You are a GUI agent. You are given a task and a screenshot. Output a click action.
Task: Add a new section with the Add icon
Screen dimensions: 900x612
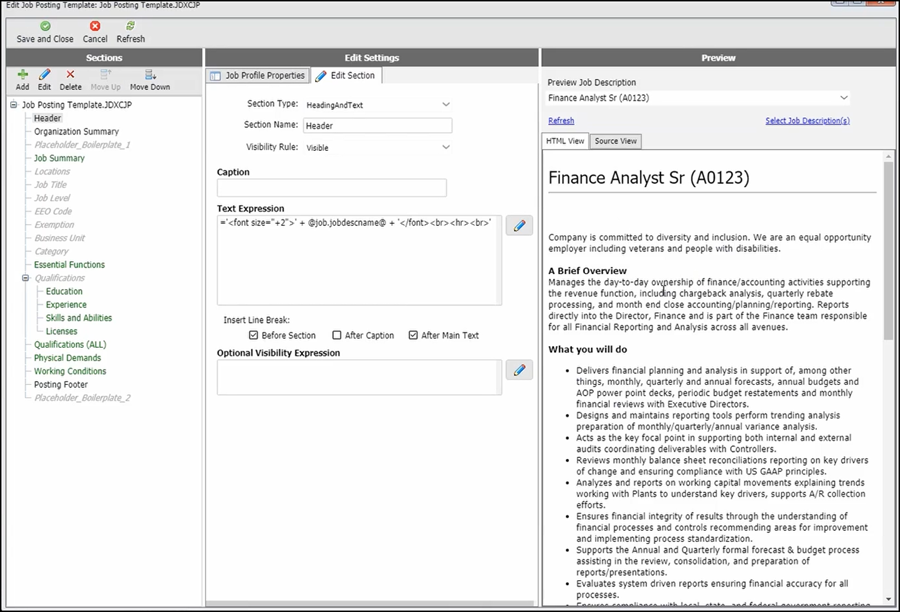coord(22,74)
